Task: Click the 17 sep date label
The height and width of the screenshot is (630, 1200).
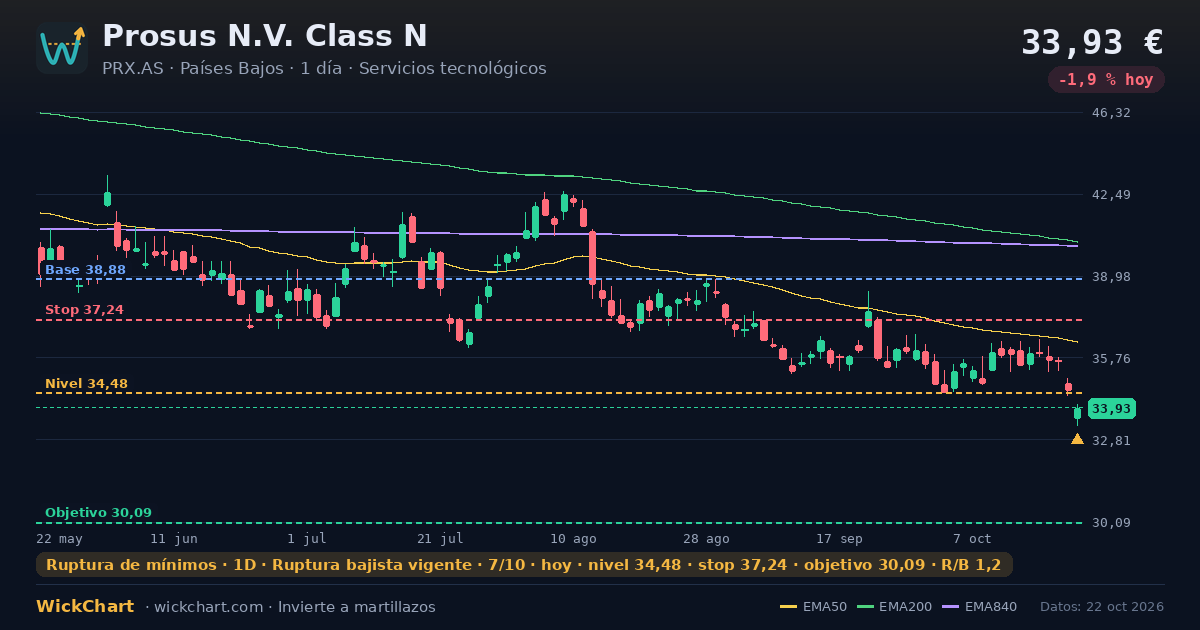Action: pyautogui.click(x=839, y=538)
